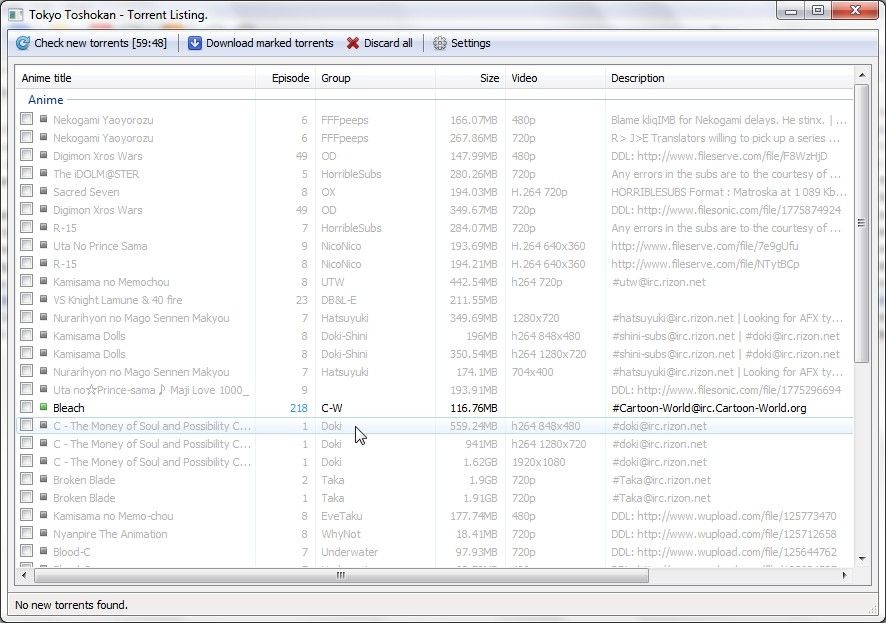The image size is (886, 623).
Task: Click horizontal scrollbar right arrow
Action: pyautogui.click(x=844, y=576)
